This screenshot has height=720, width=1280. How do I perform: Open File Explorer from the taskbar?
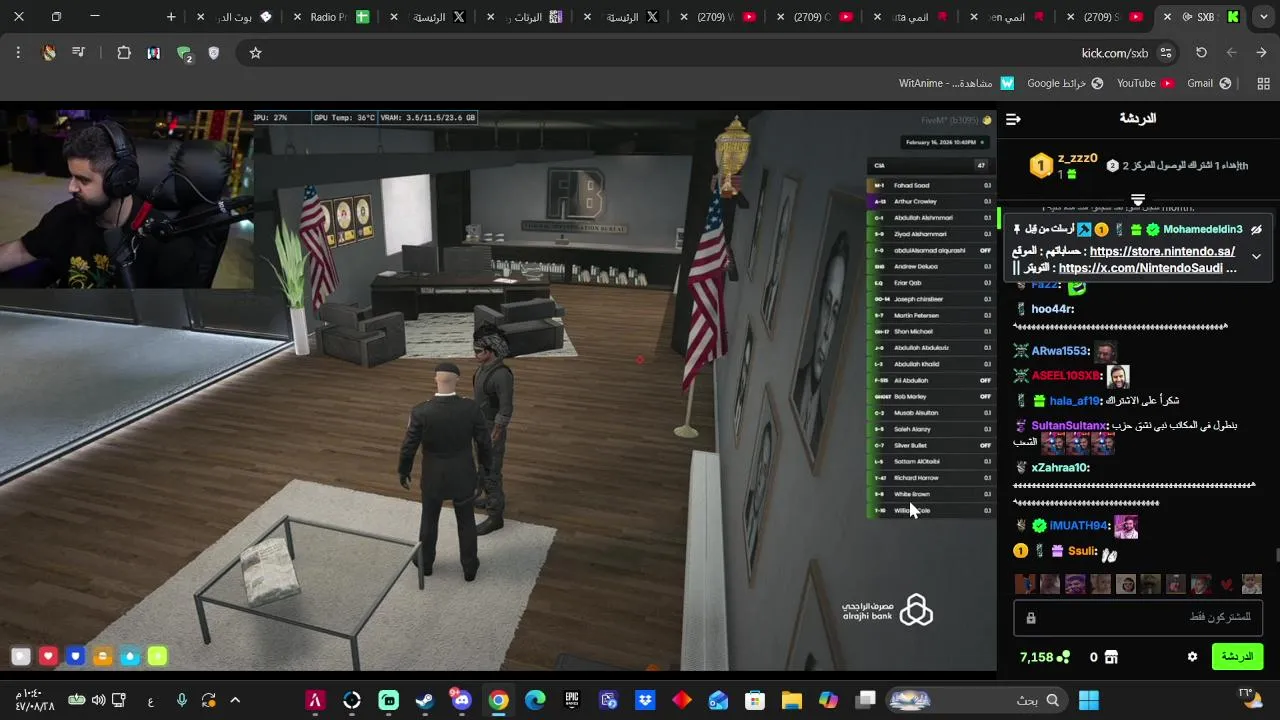pos(792,700)
